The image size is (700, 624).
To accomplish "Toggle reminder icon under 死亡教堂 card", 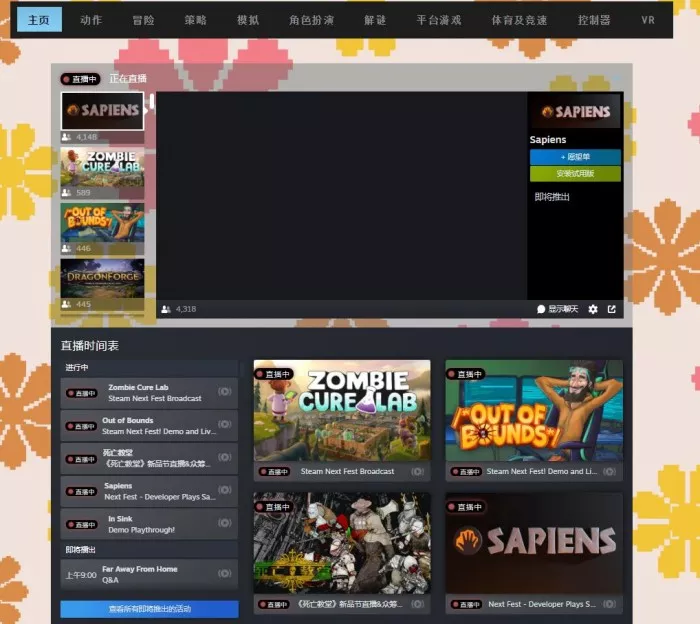I will pyautogui.click(x=417, y=604).
